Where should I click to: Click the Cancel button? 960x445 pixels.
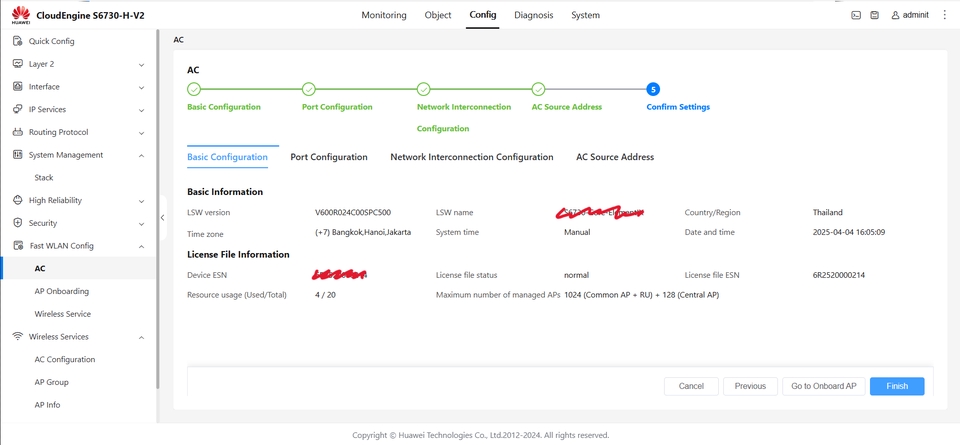(x=691, y=386)
